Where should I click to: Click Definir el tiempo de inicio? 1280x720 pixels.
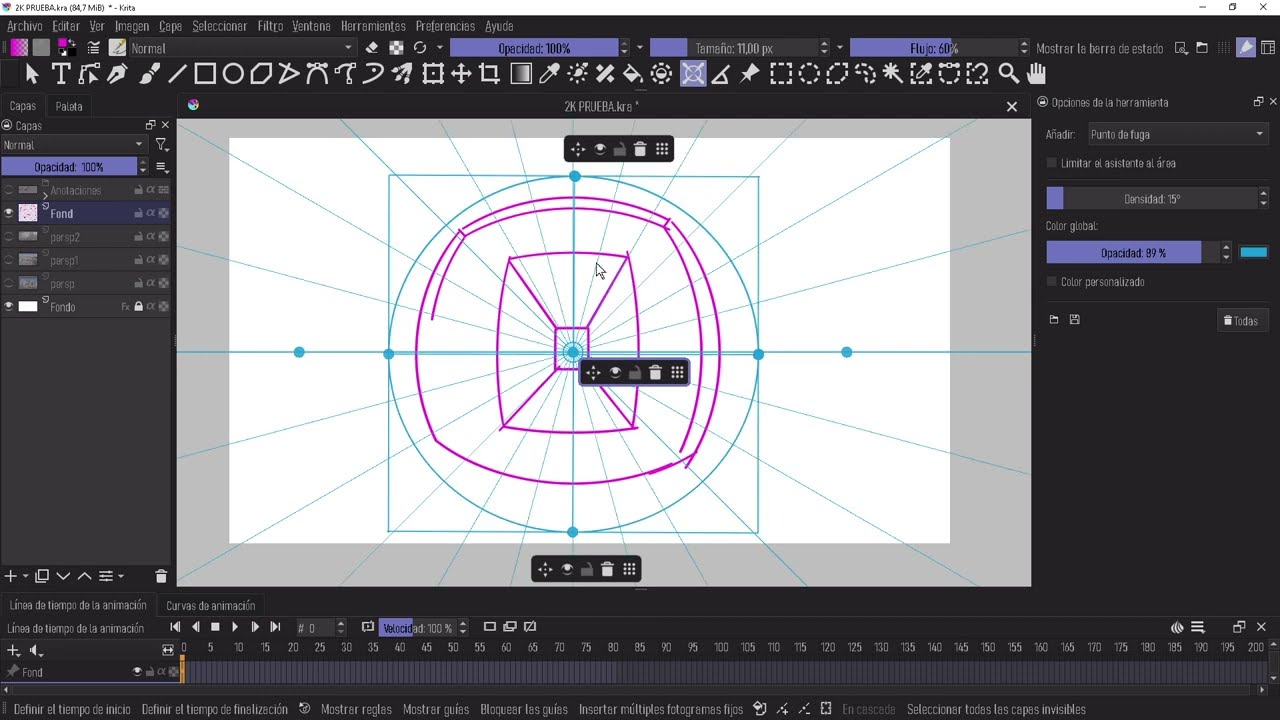[x=72, y=710]
